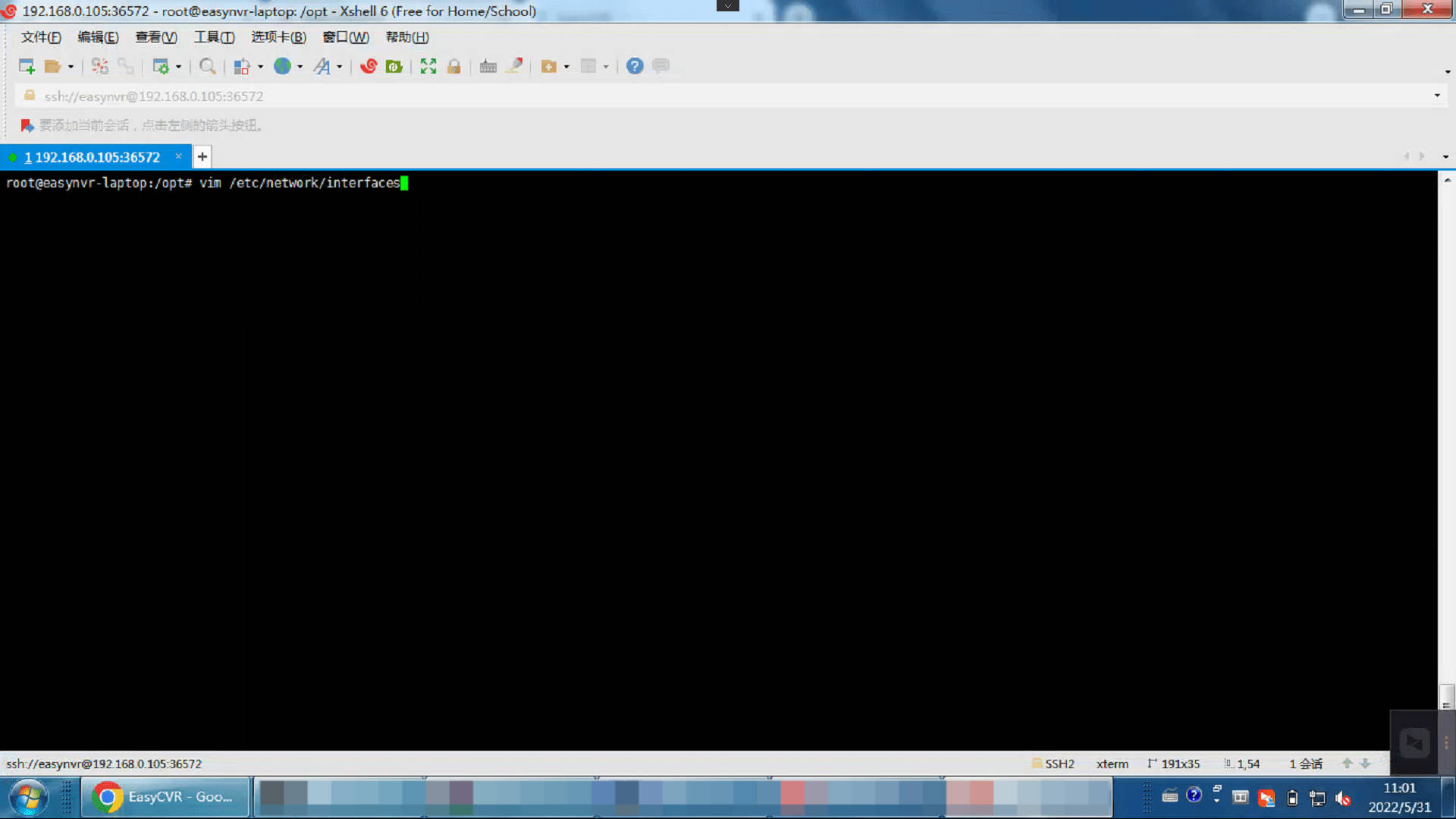Toggle the highlighter pen toolbar icon

tap(515, 66)
